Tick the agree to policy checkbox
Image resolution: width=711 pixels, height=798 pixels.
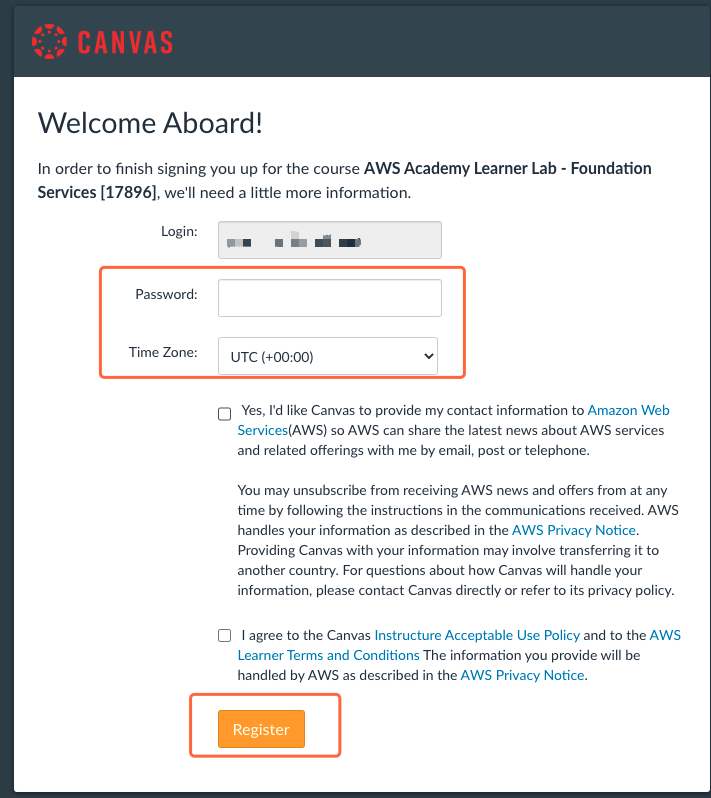tap(224, 635)
